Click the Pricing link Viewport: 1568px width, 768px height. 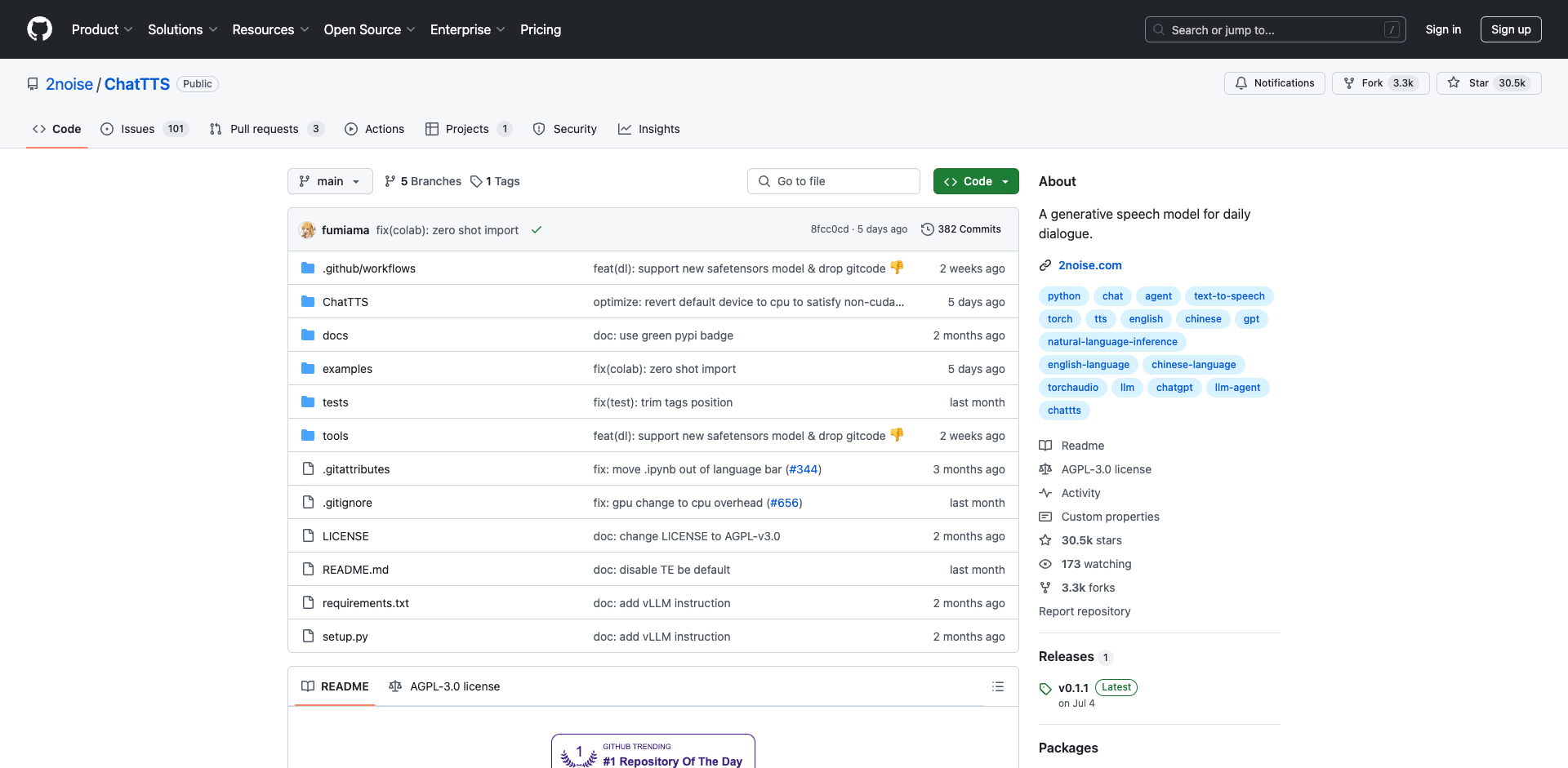(x=541, y=29)
